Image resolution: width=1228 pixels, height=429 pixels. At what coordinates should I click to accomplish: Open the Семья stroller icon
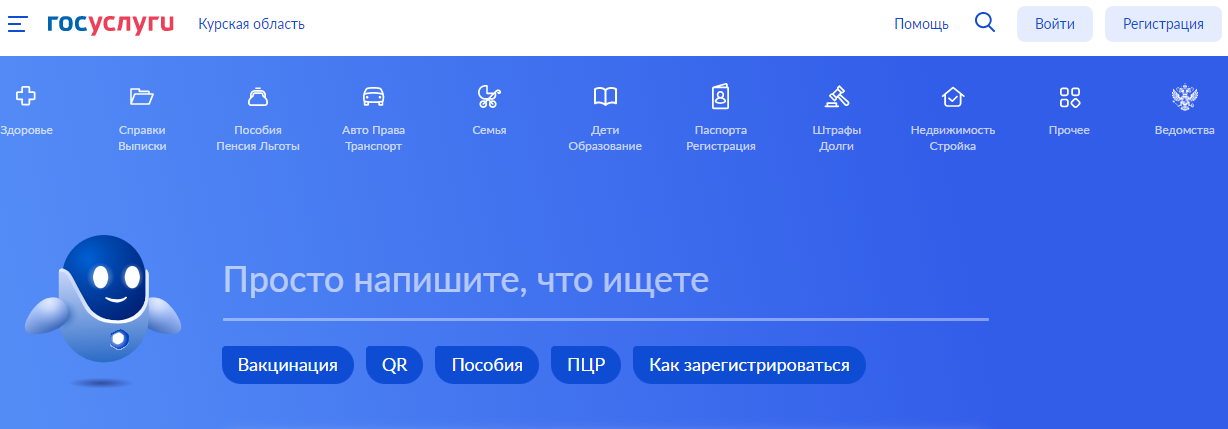coord(489,97)
